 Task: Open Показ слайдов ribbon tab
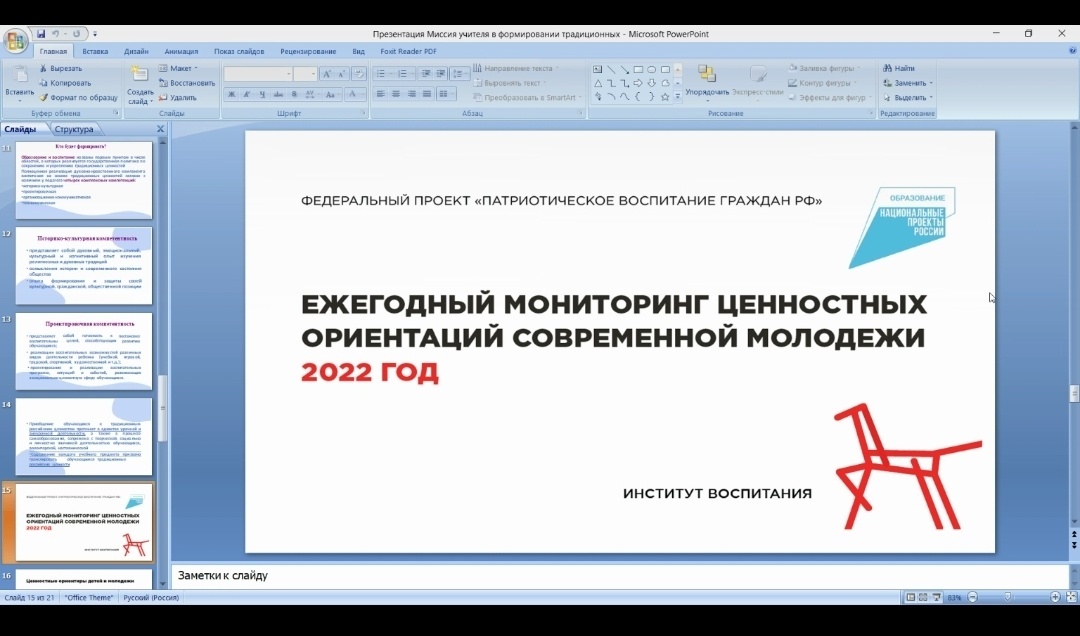239,51
